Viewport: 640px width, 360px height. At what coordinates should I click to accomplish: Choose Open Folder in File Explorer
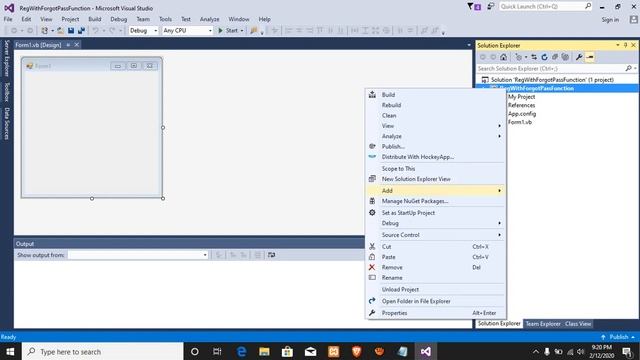click(436, 301)
